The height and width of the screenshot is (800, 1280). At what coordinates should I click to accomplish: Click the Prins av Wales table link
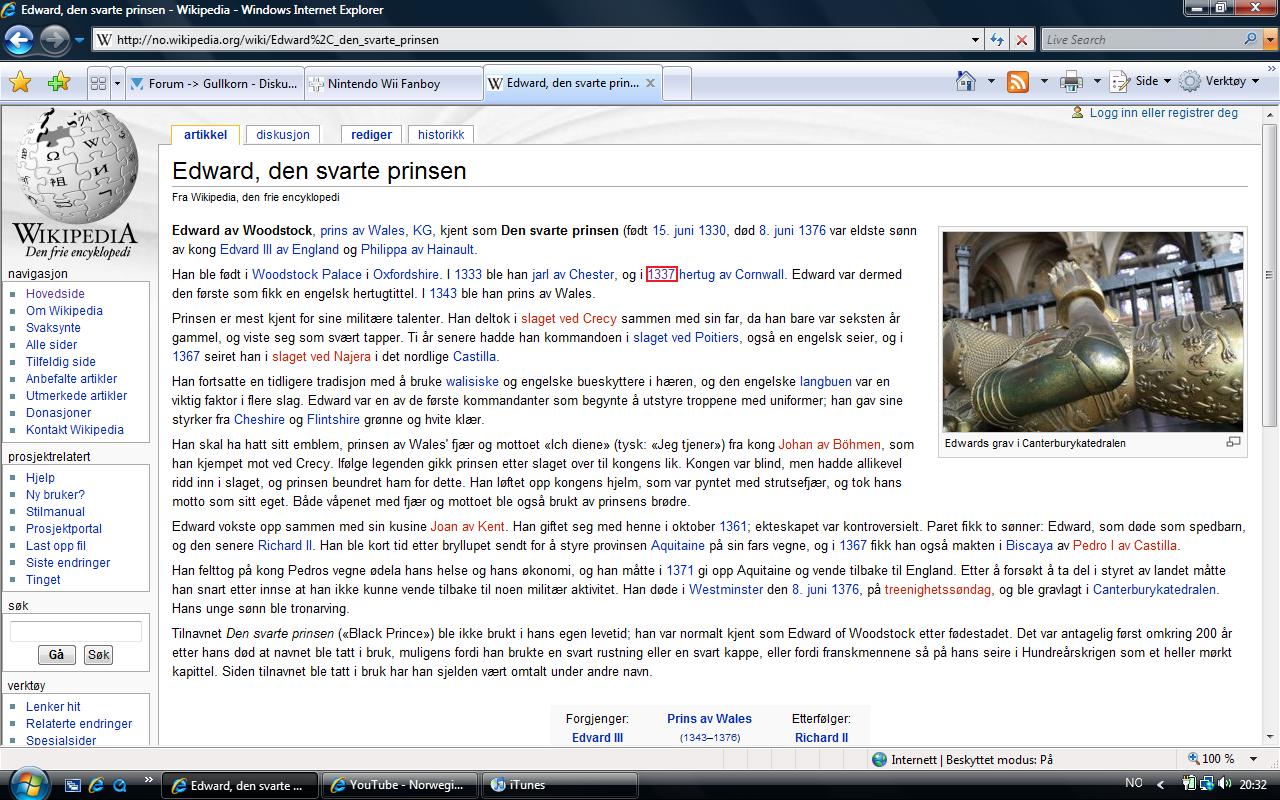pyautogui.click(x=709, y=718)
